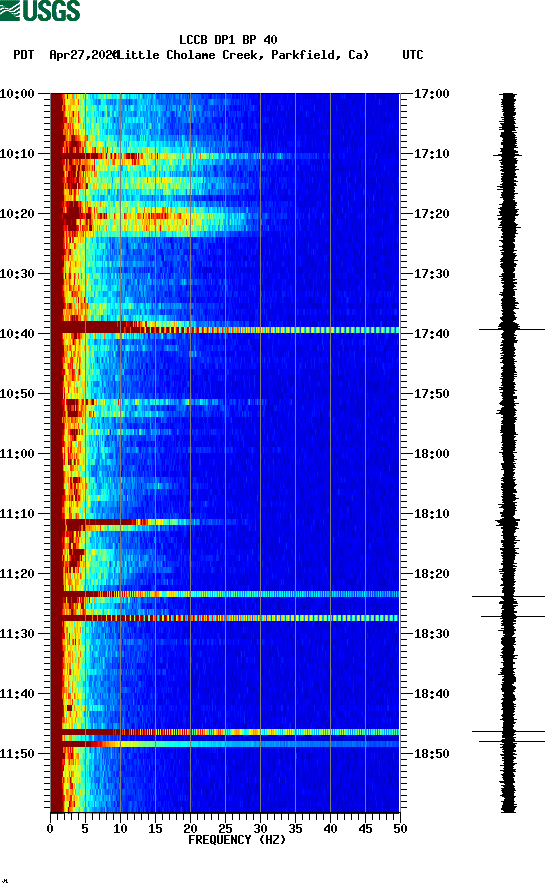Screen dimensions: 552x892
Task: Click the USGS logo
Action: [40, 11]
